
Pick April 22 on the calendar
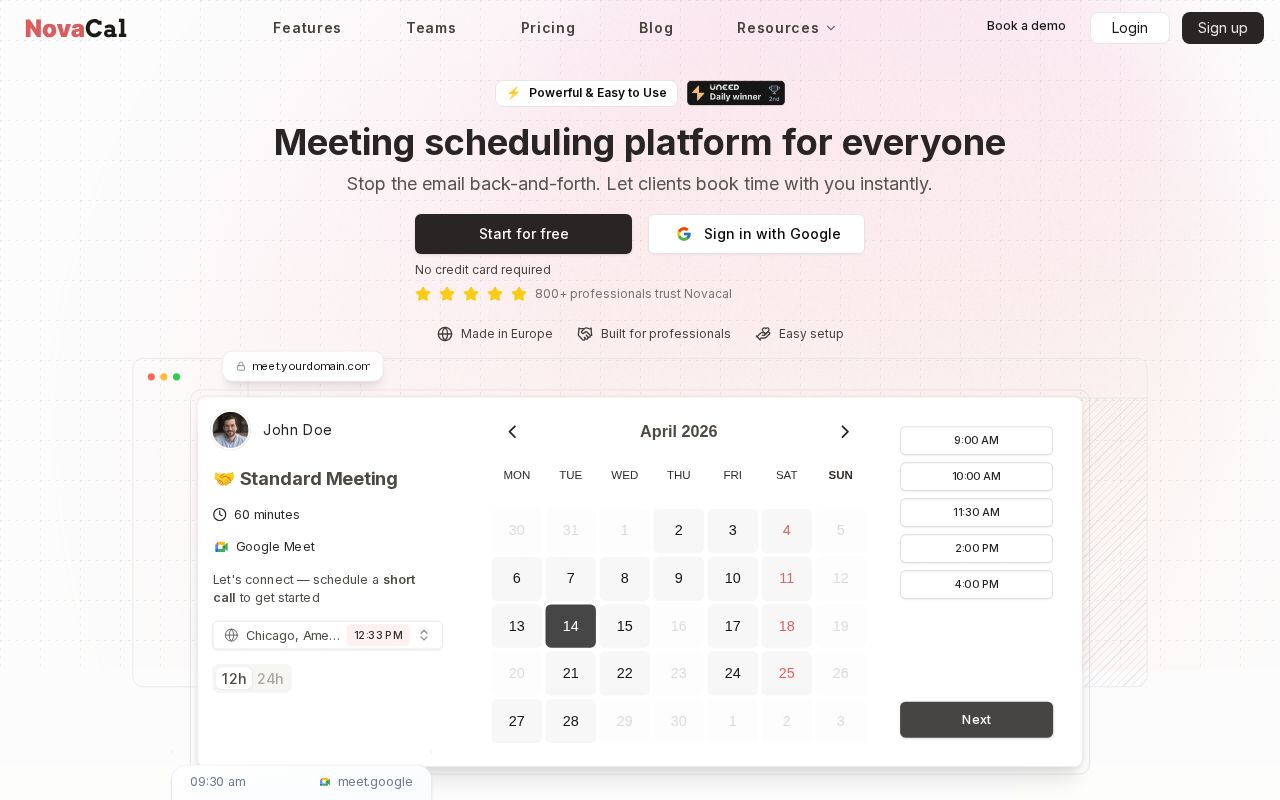[624, 673]
